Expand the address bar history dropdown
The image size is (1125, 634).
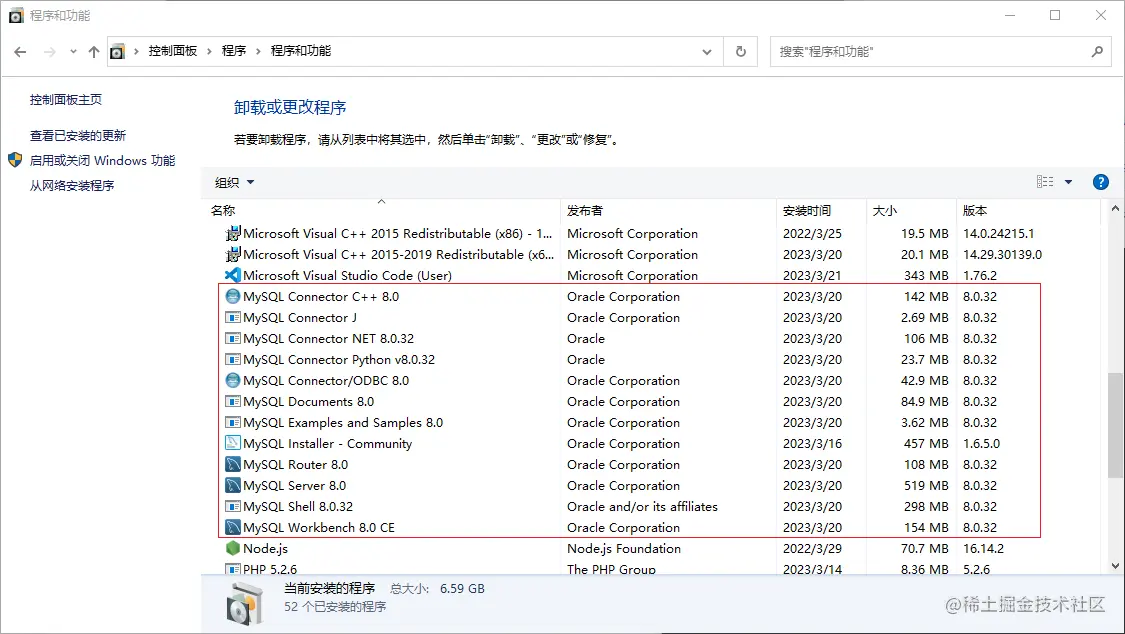(707, 52)
